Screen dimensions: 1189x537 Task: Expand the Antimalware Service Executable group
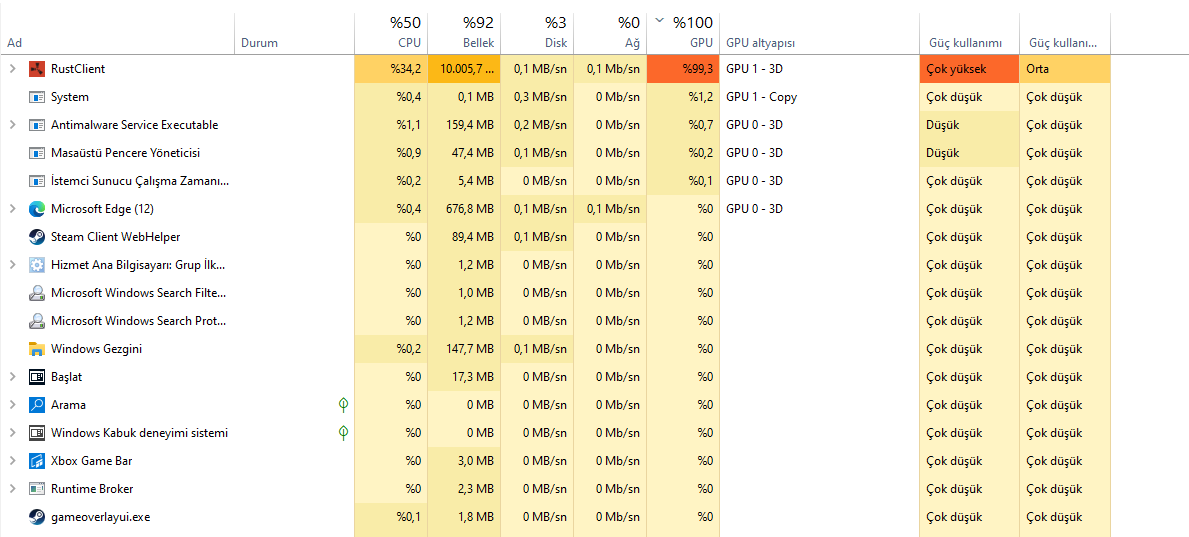click(x=12, y=125)
